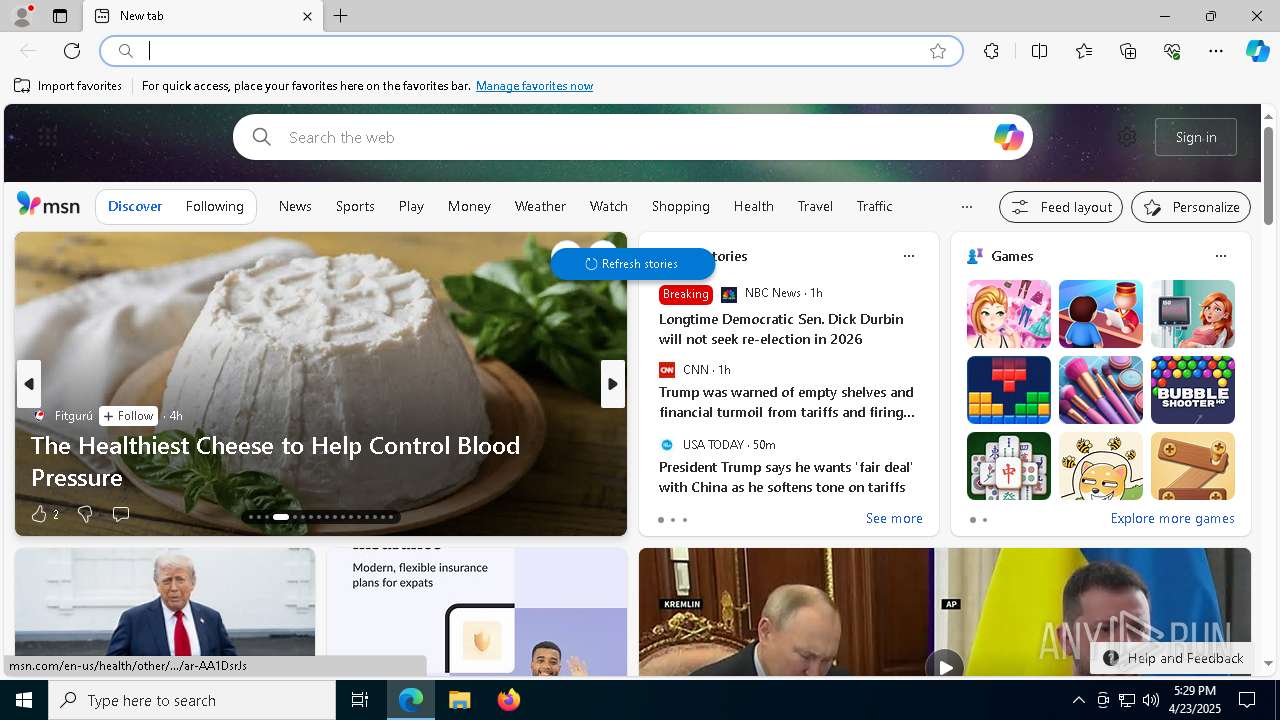
Task: Launch Firefox from taskbar
Action: (509, 700)
